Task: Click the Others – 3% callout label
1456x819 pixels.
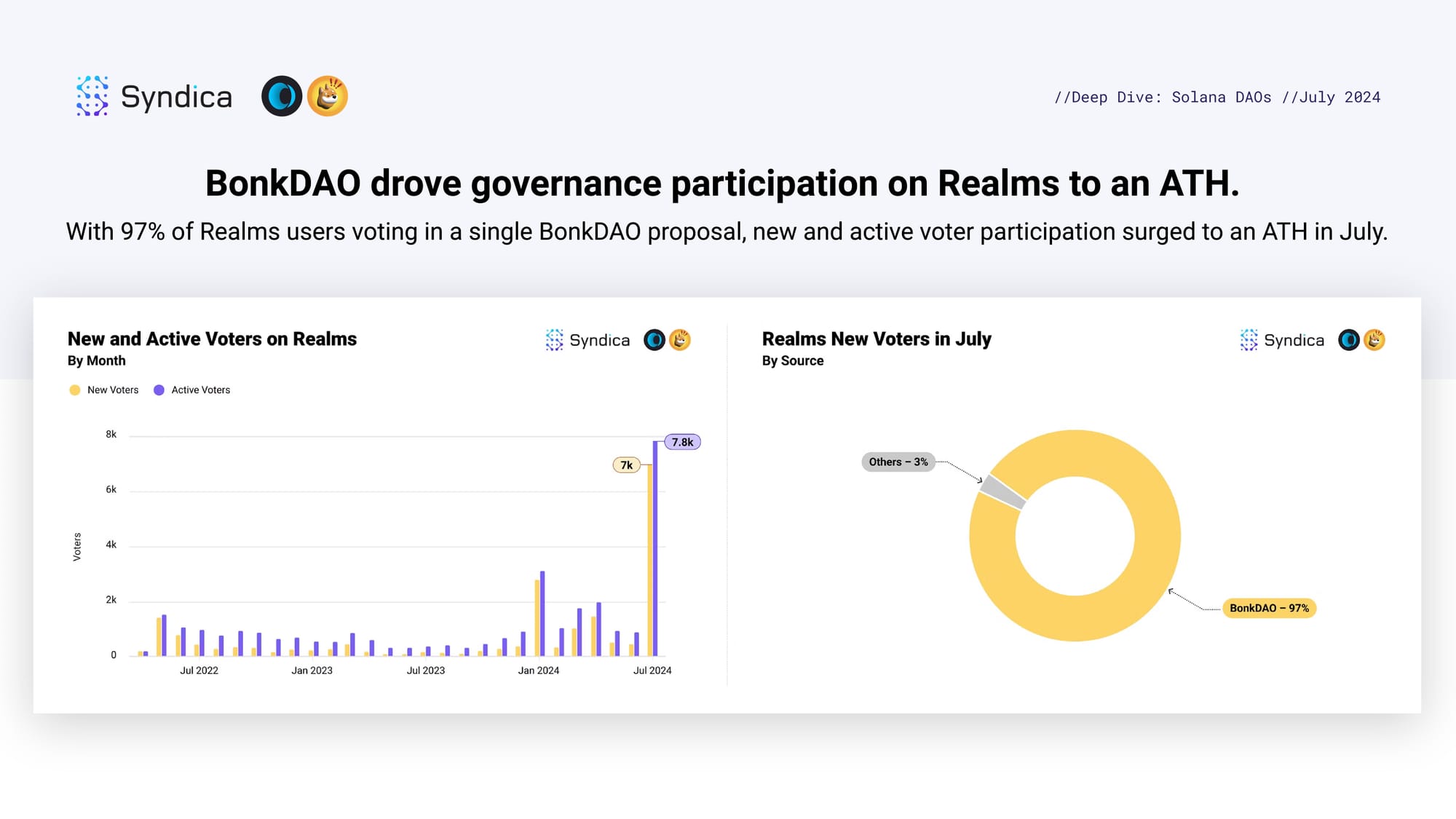Action: (x=898, y=462)
